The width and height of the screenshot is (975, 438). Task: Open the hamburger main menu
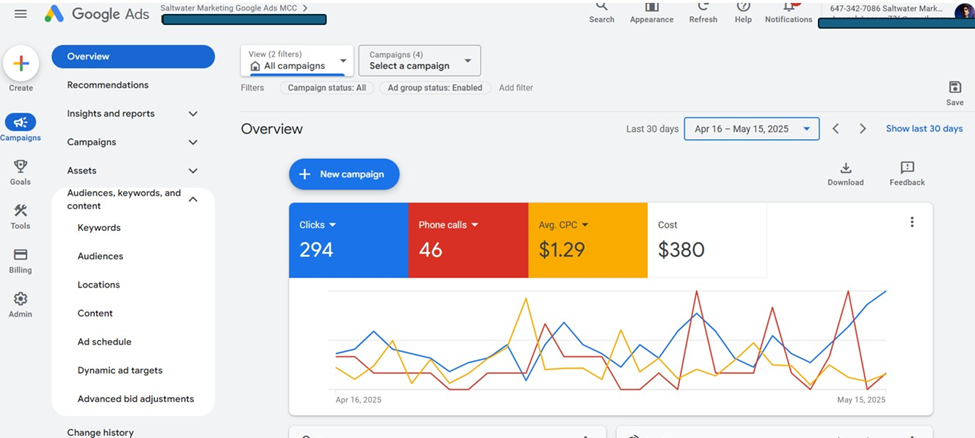(x=21, y=14)
